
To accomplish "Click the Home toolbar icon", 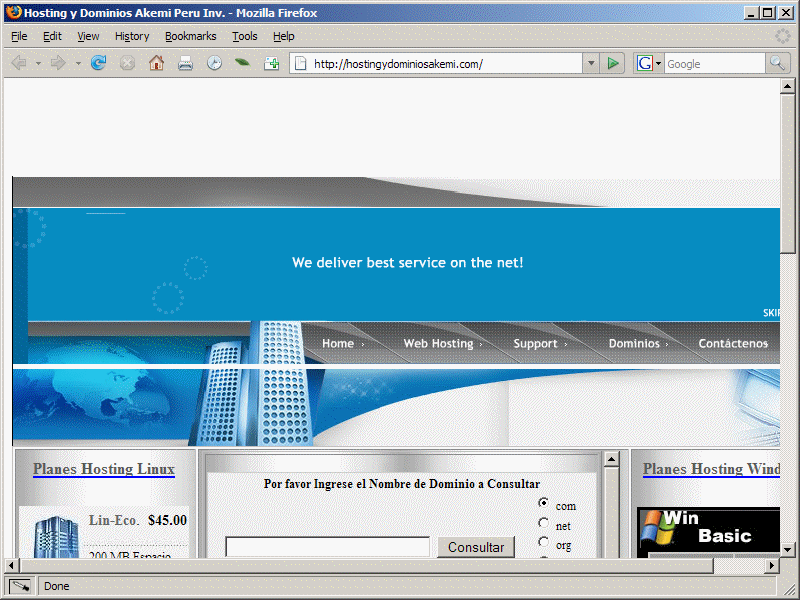I will [x=156, y=63].
